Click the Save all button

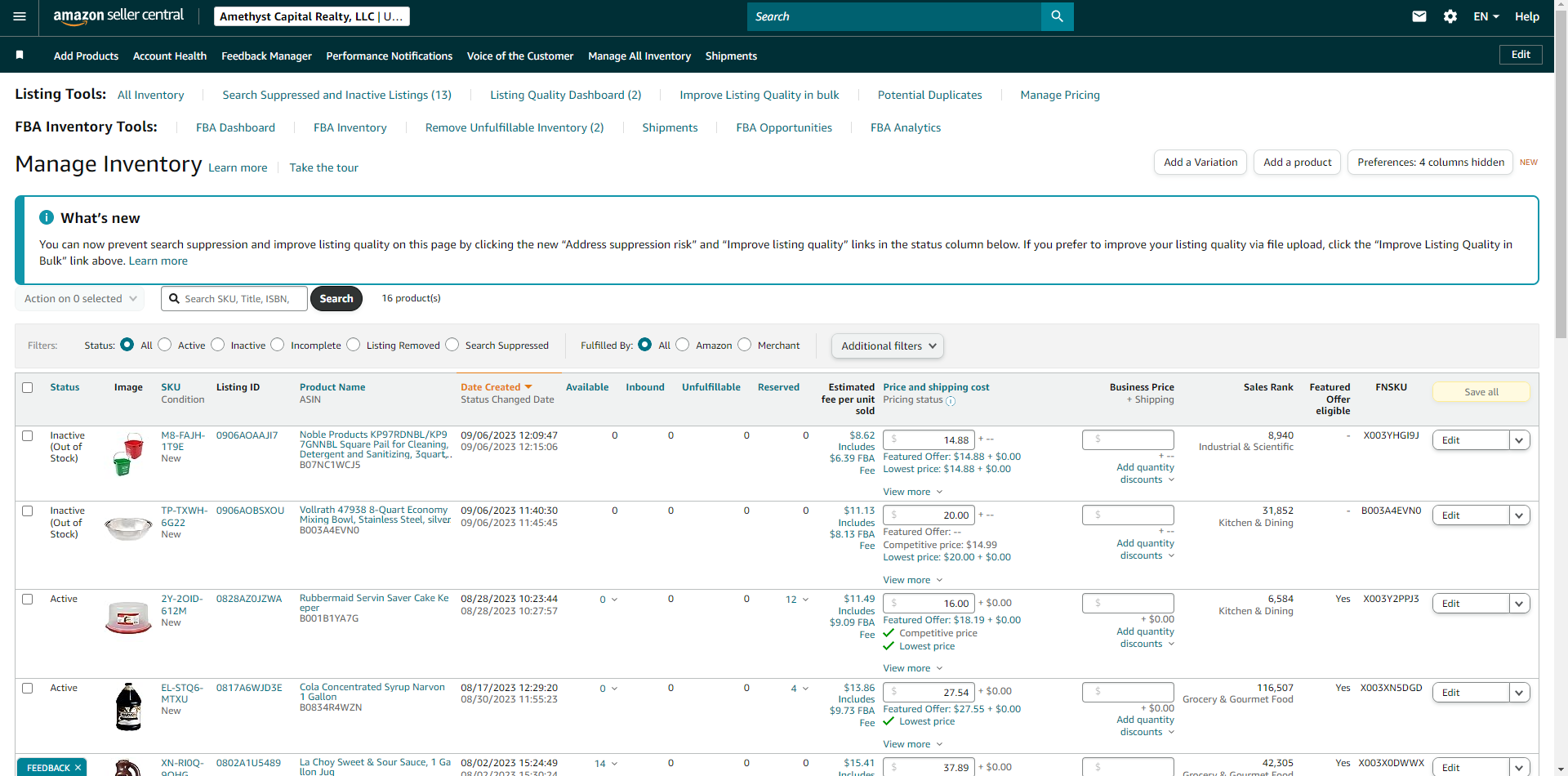point(1481,392)
